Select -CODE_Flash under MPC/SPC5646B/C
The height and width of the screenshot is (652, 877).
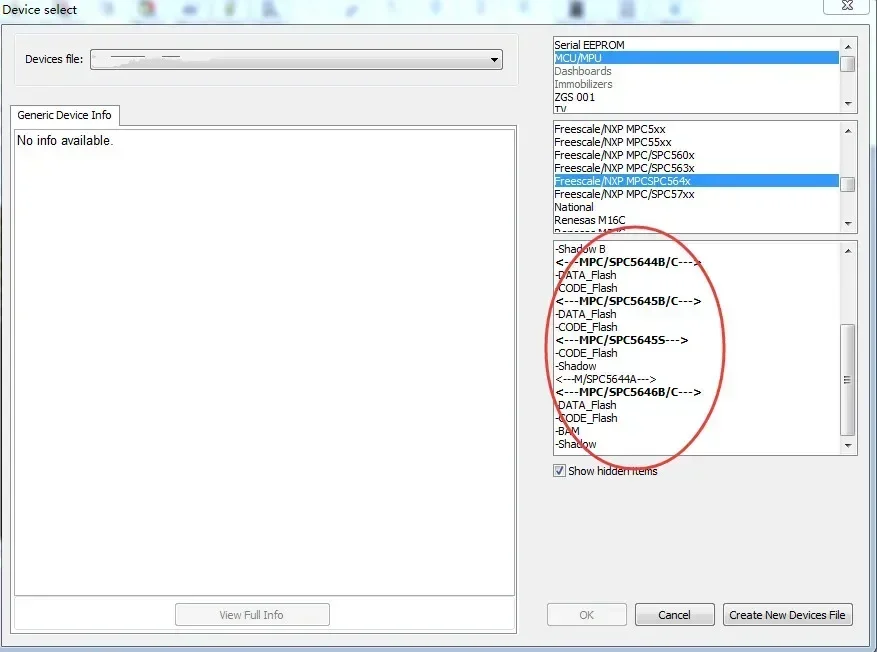point(696,418)
